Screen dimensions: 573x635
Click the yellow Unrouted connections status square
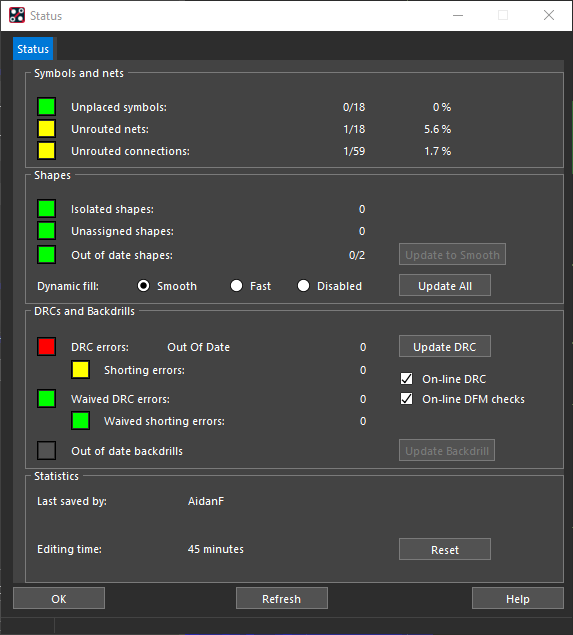click(x=47, y=151)
